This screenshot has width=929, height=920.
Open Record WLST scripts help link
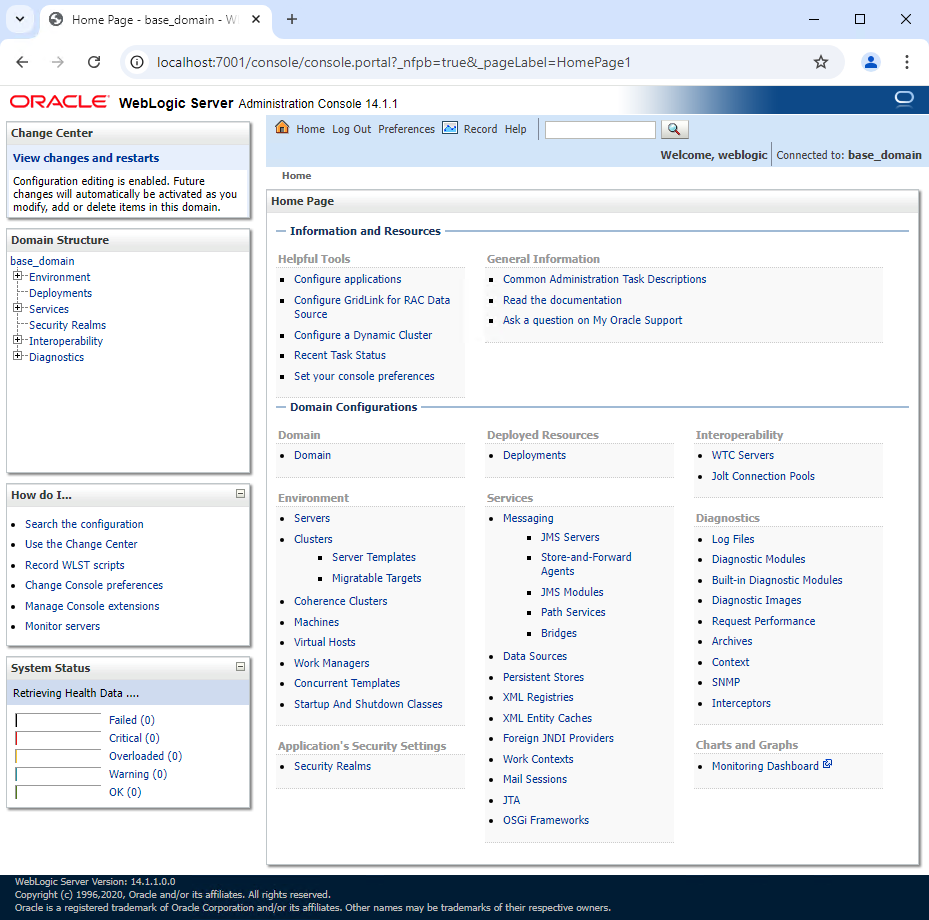[x=75, y=565]
